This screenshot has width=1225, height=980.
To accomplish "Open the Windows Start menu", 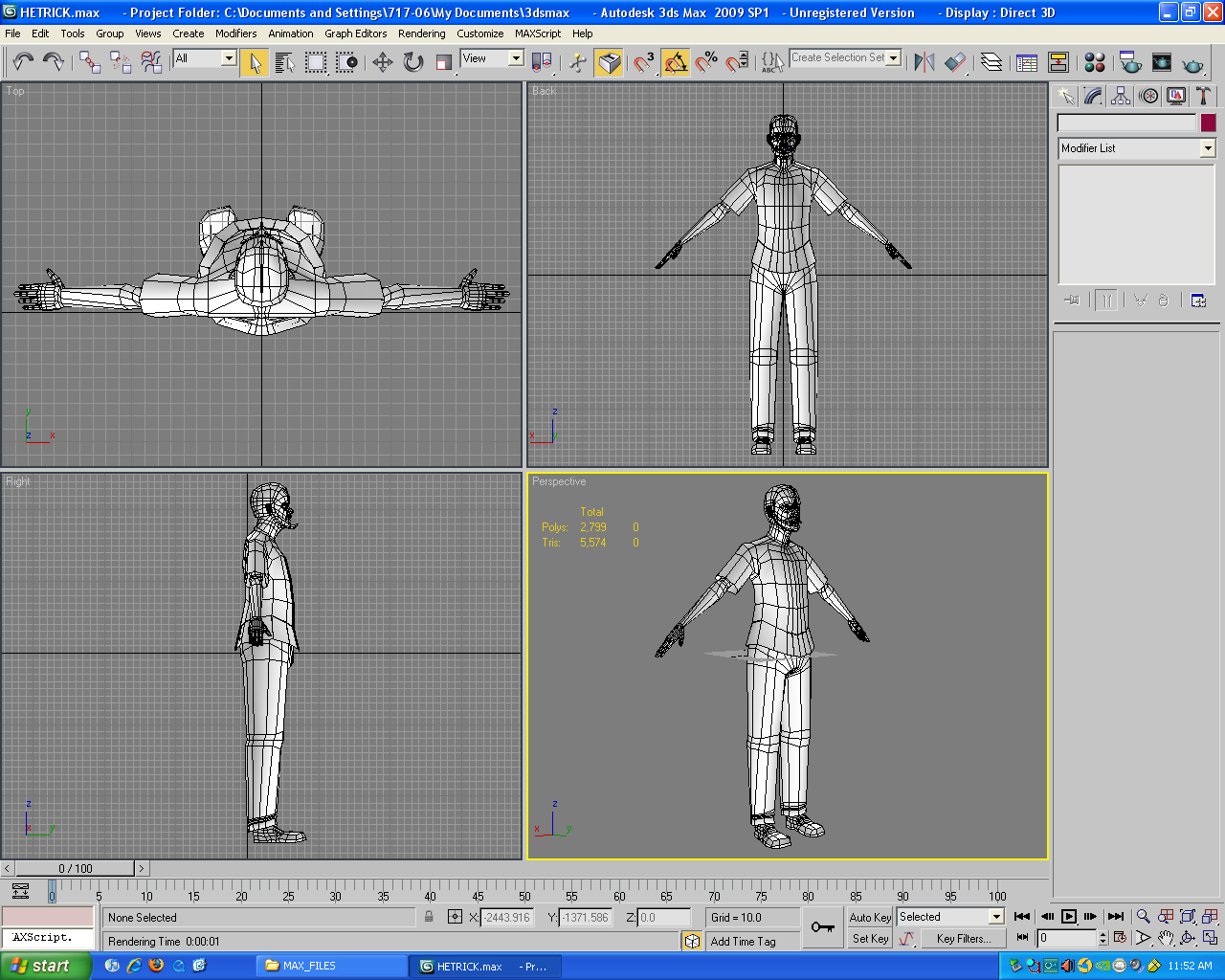I will [45, 966].
